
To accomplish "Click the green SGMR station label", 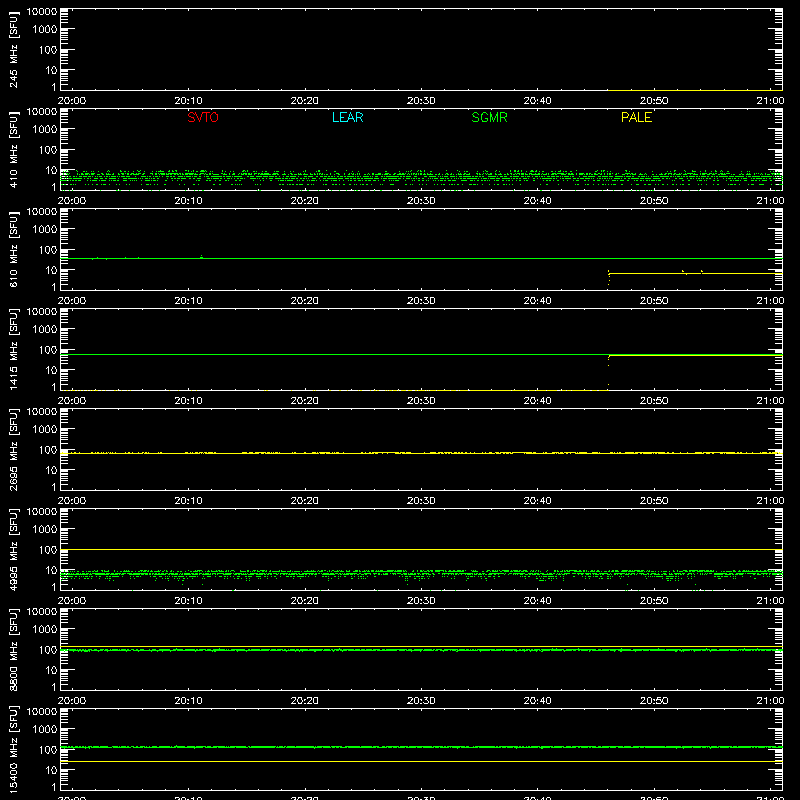I will pyautogui.click(x=489, y=117).
